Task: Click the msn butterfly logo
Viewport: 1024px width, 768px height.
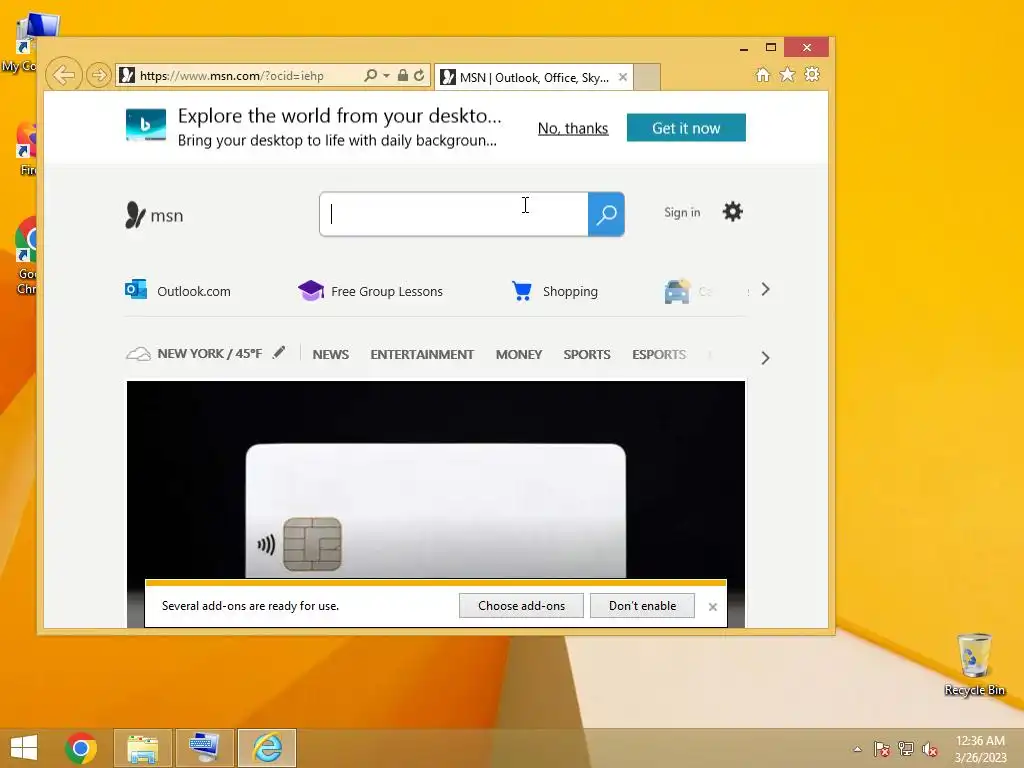Action: tap(154, 215)
